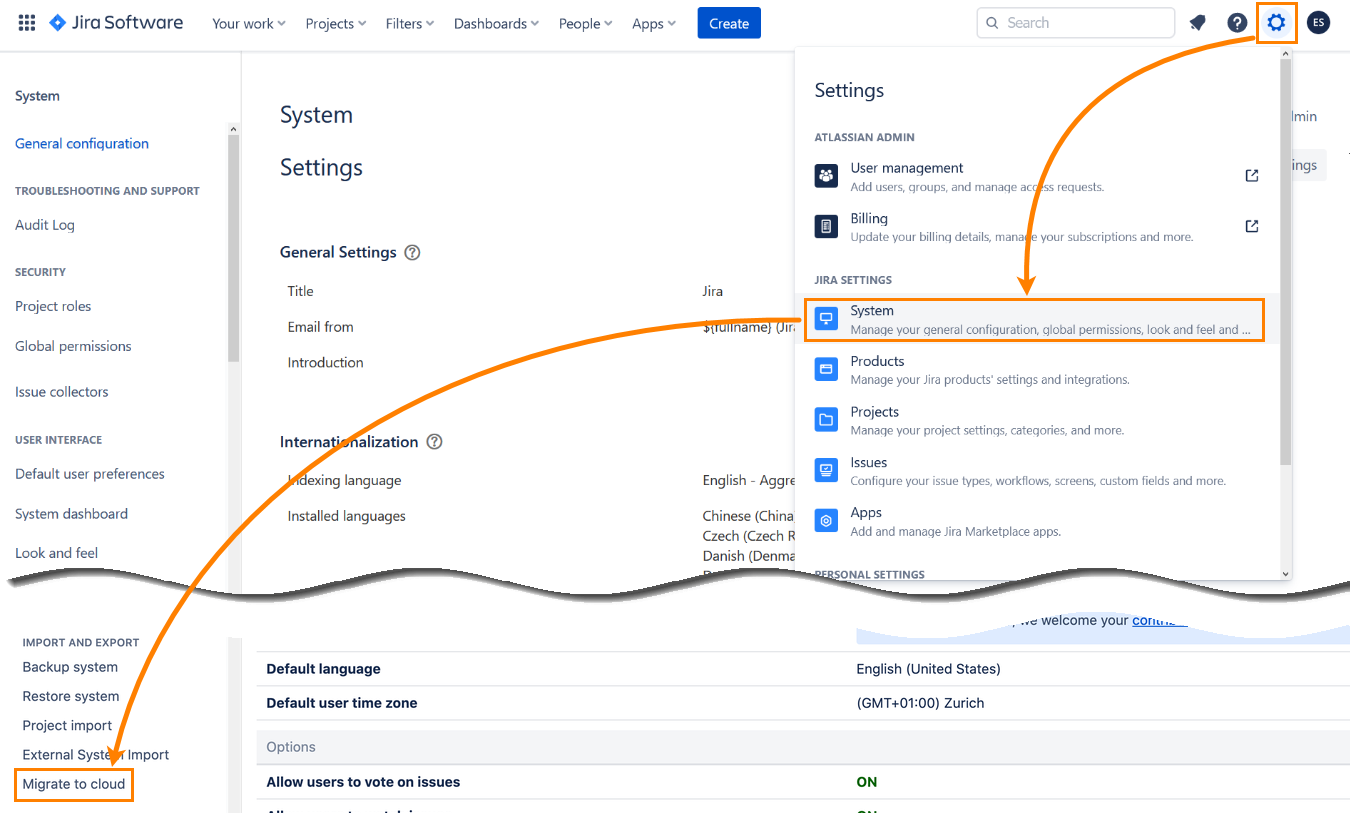Open the Apps menu
This screenshot has height=813, width=1350.
pyautogui.click(x=653, y=23)
